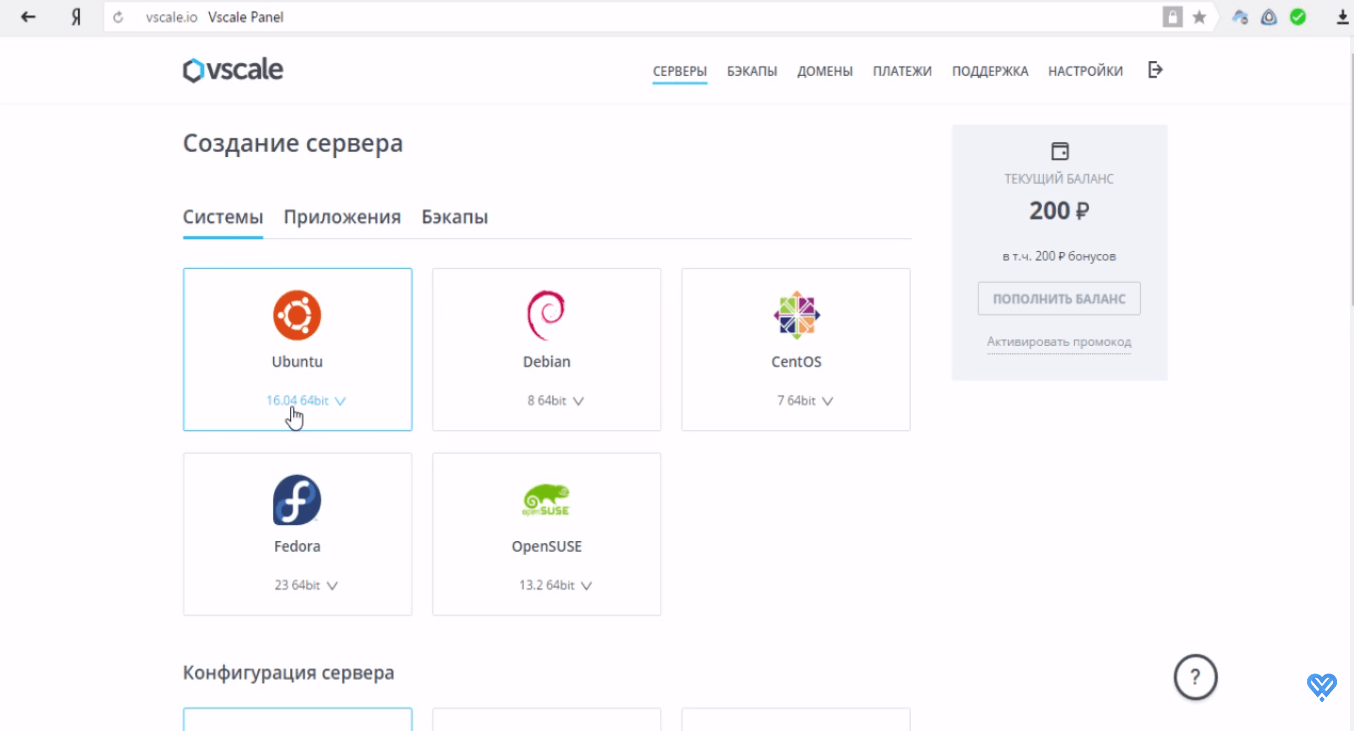Image resolution: width=1354 pixels, height=731 pixels.
Task: Select the CentOS logo
Action: pyautogui.click(x=796, y=315)
